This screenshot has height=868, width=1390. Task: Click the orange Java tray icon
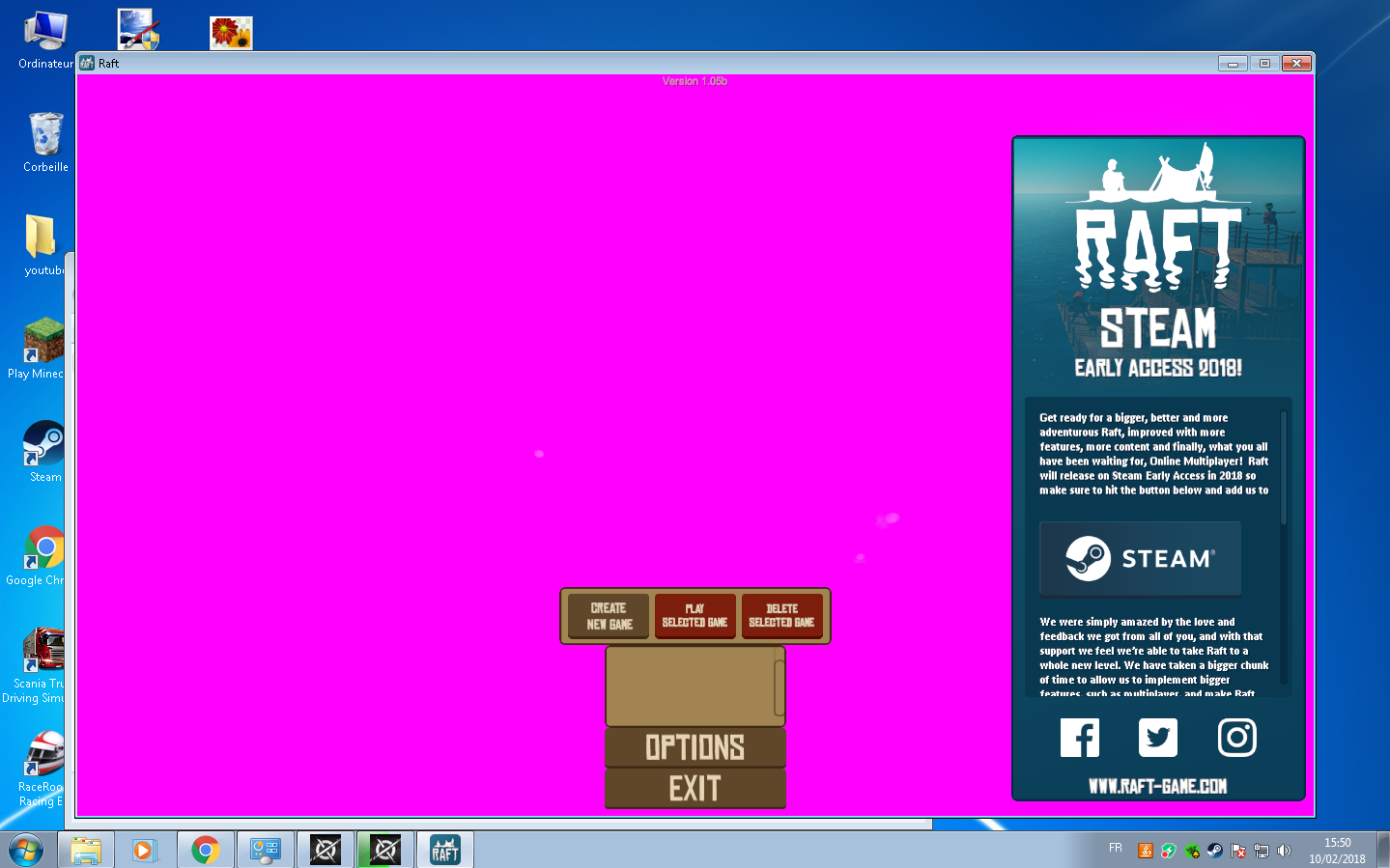coord(1145,851)
